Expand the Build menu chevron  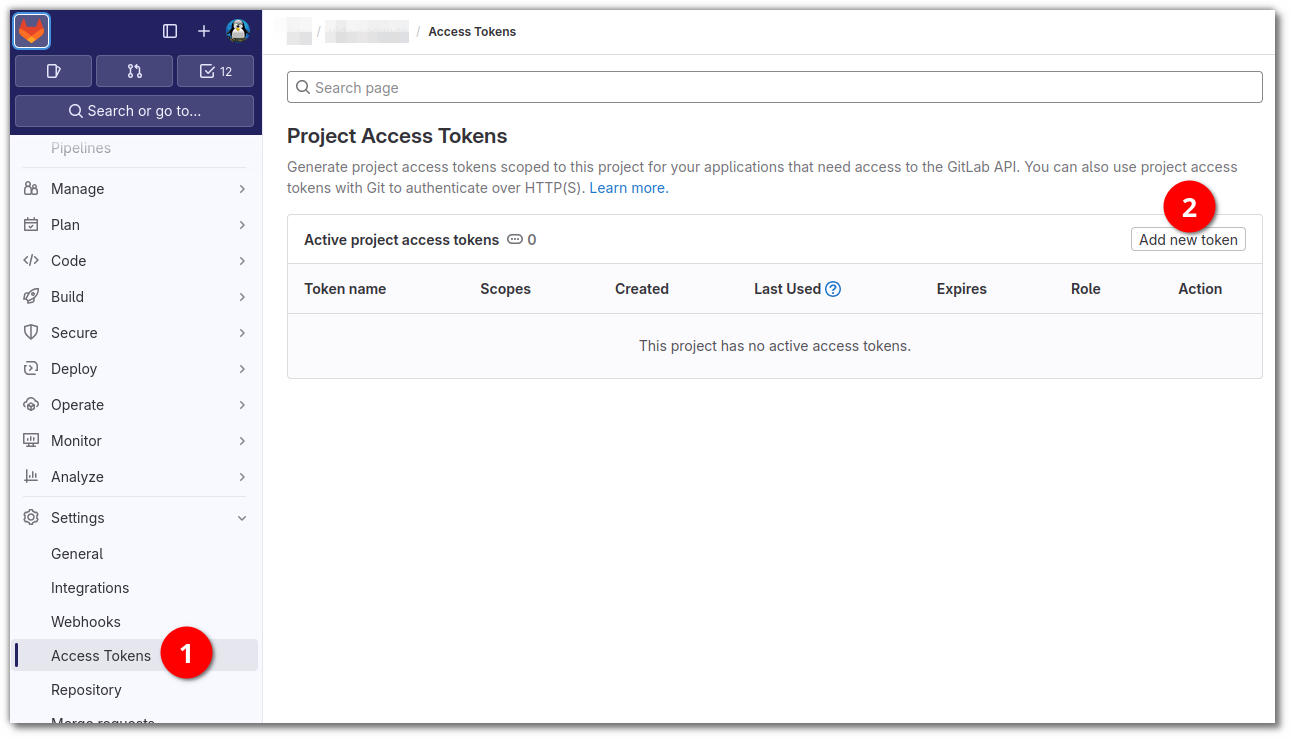[x=242, y=297]
